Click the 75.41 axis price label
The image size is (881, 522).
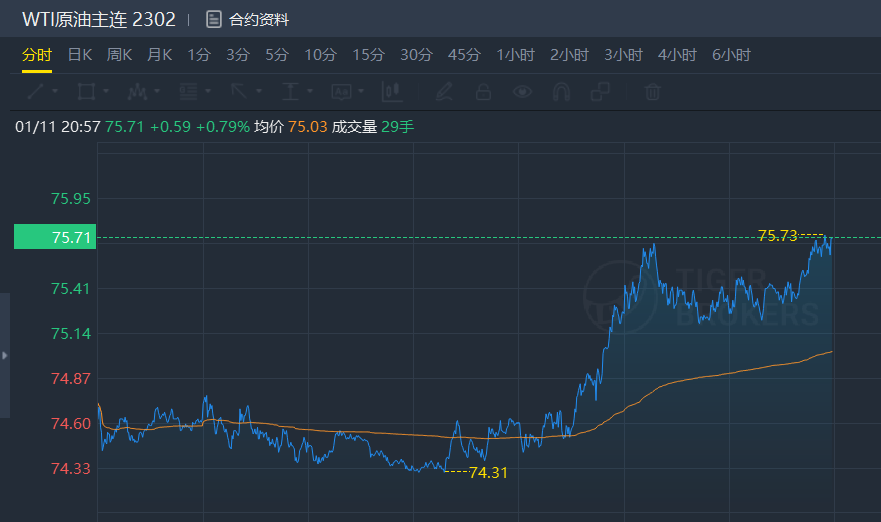pyautogui.click(x=71, y=288)
